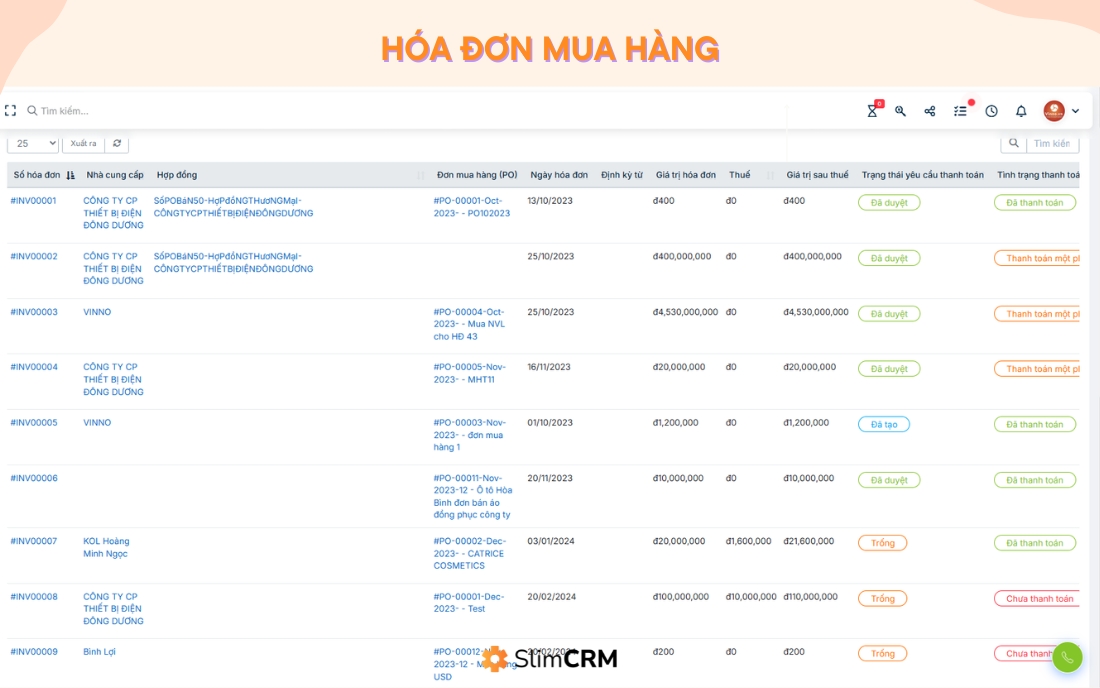1100x688 pixels.
Task: Click the table search magnifier icon
Action: click(x=1014, y=143)
